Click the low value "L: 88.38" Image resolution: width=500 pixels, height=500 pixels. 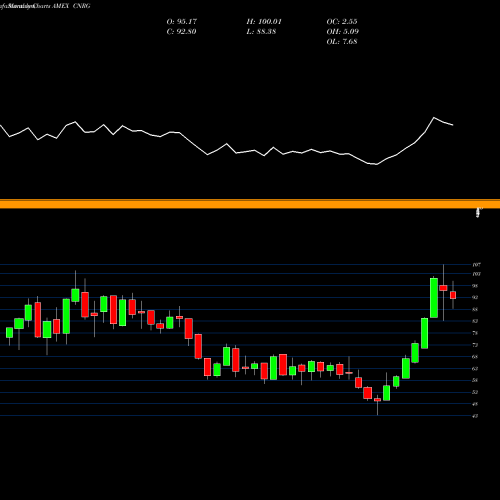[x=261, y=32]
